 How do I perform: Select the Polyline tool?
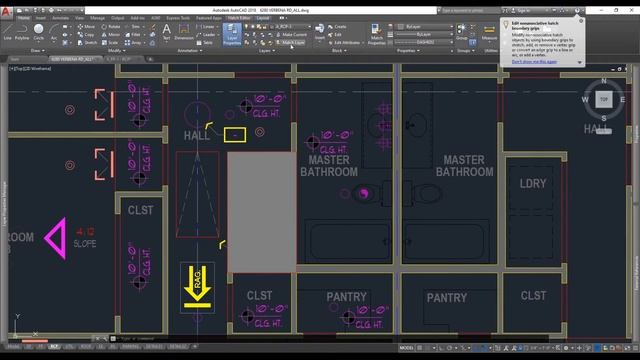22,32
